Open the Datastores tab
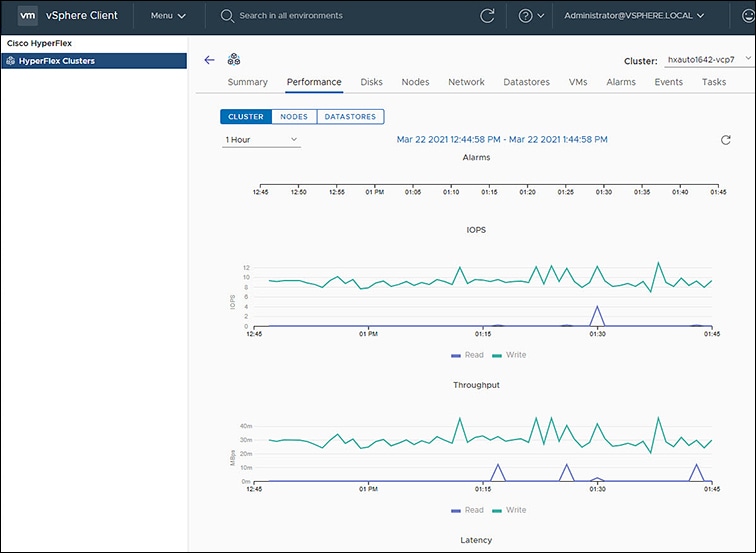Viewport: 756px width, 553px height. pos(526,82)
